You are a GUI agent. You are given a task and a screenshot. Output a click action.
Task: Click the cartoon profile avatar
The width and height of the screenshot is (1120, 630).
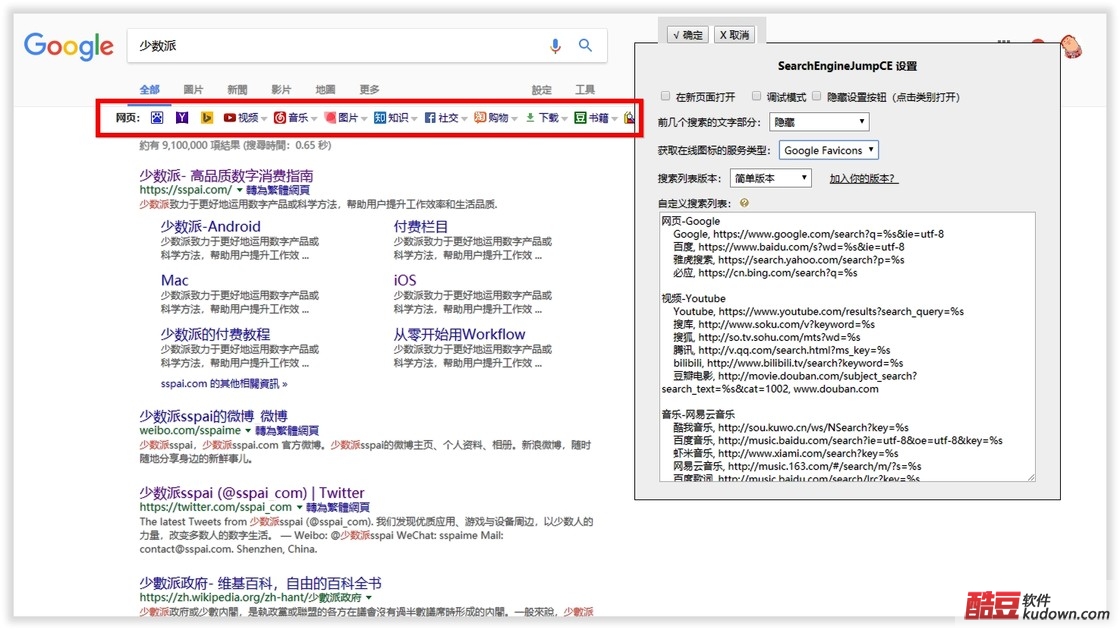click(1070, 48)
